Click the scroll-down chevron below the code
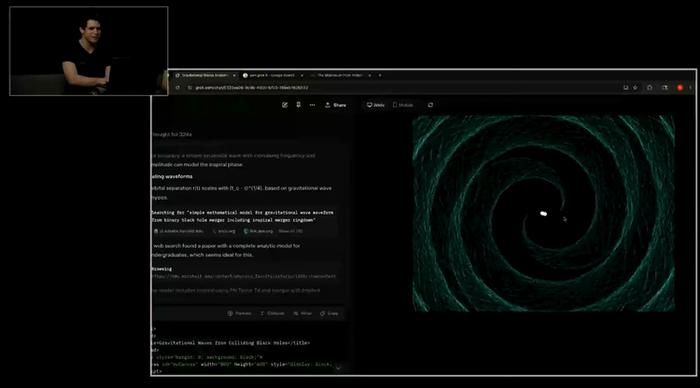 pyautogui.click(x=338, y=368)
